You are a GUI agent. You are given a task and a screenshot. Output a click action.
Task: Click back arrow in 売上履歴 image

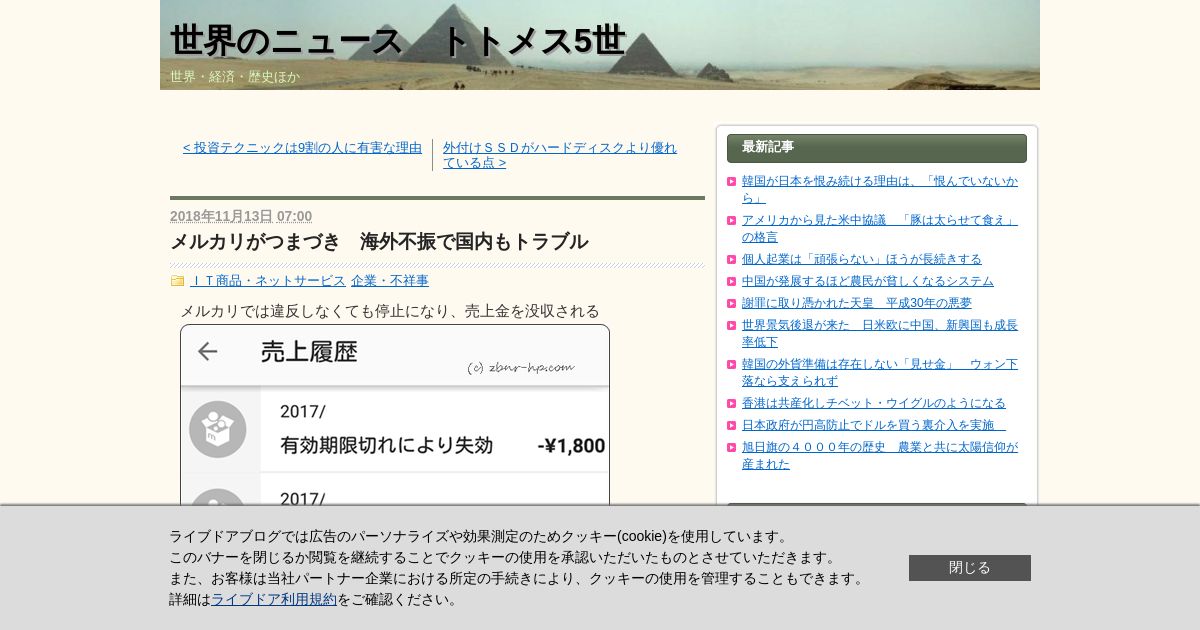click(x=207, y=351)
